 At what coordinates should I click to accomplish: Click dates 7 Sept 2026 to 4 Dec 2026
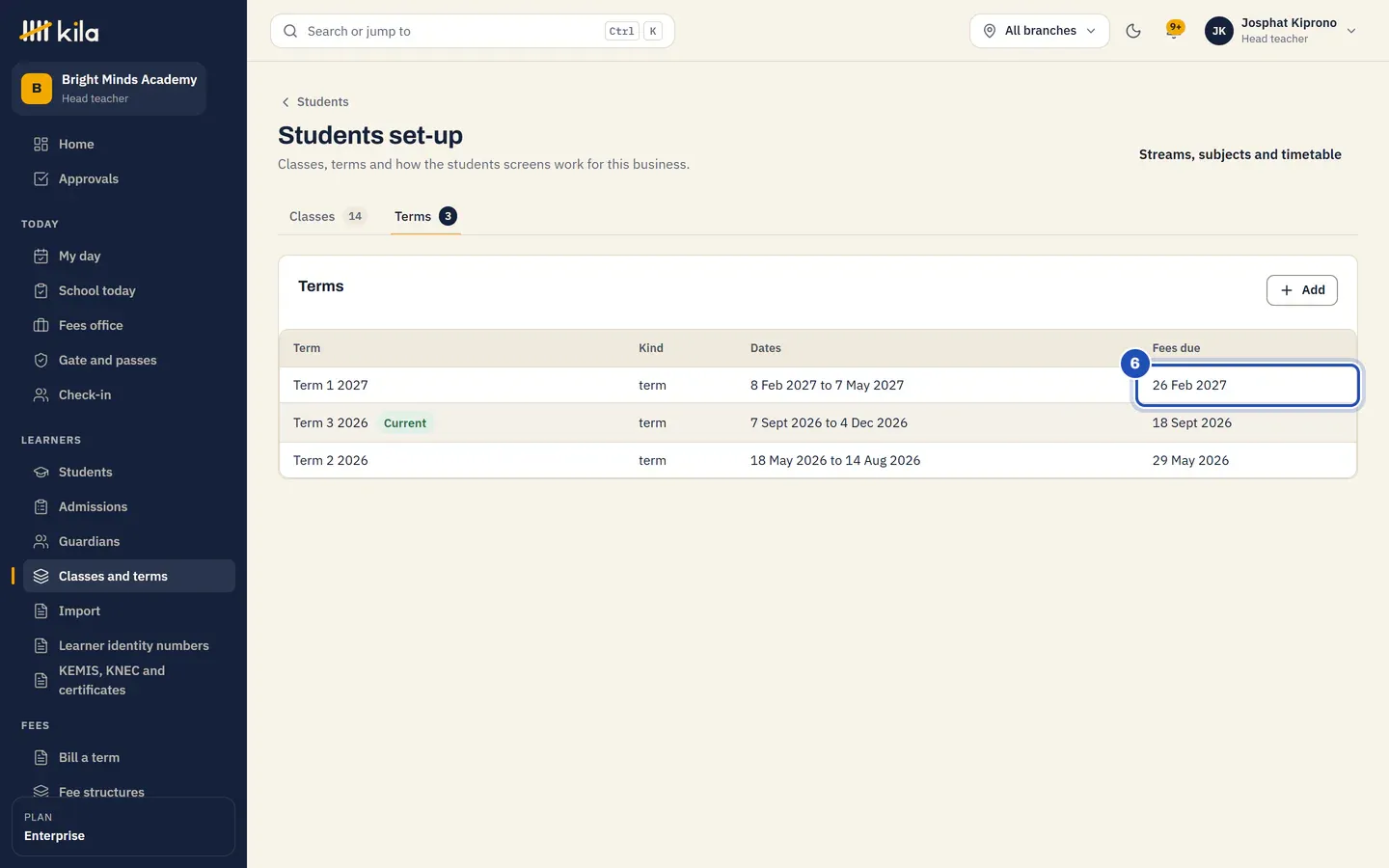(x=829, y=422)
